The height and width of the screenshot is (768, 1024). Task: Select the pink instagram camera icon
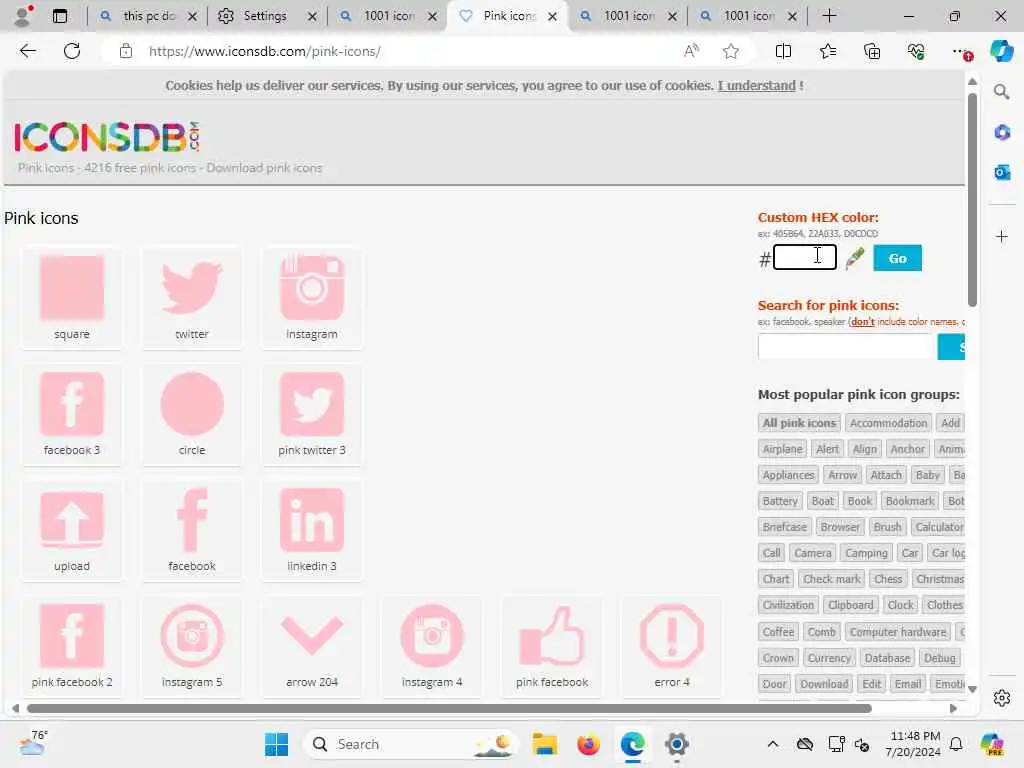pos(312,288)
